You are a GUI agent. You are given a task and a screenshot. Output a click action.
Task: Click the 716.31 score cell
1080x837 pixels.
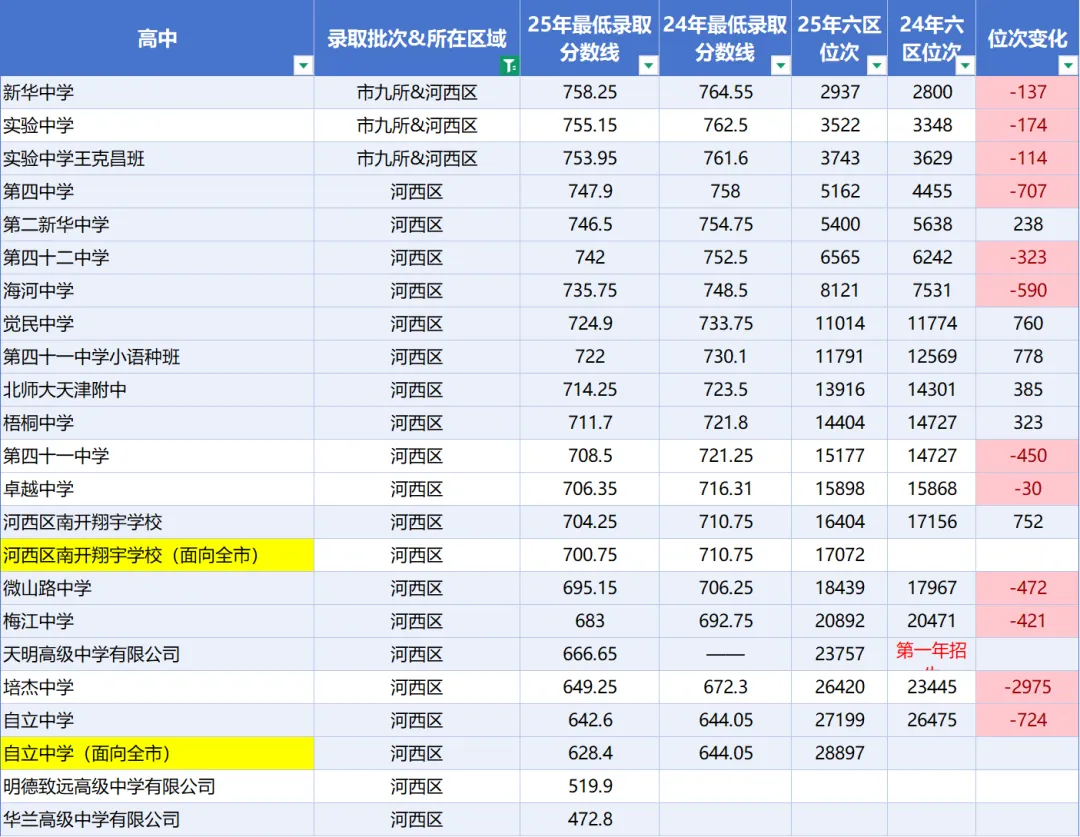725,489
